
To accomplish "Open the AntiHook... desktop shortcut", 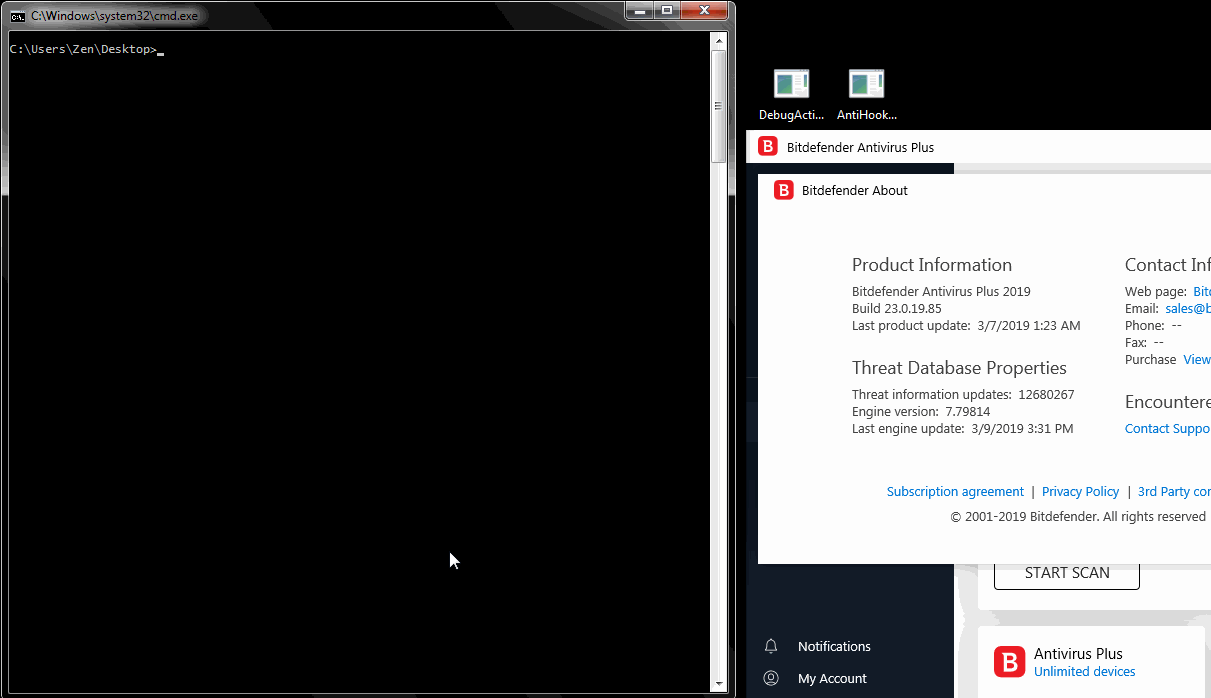I will point(867,96).
